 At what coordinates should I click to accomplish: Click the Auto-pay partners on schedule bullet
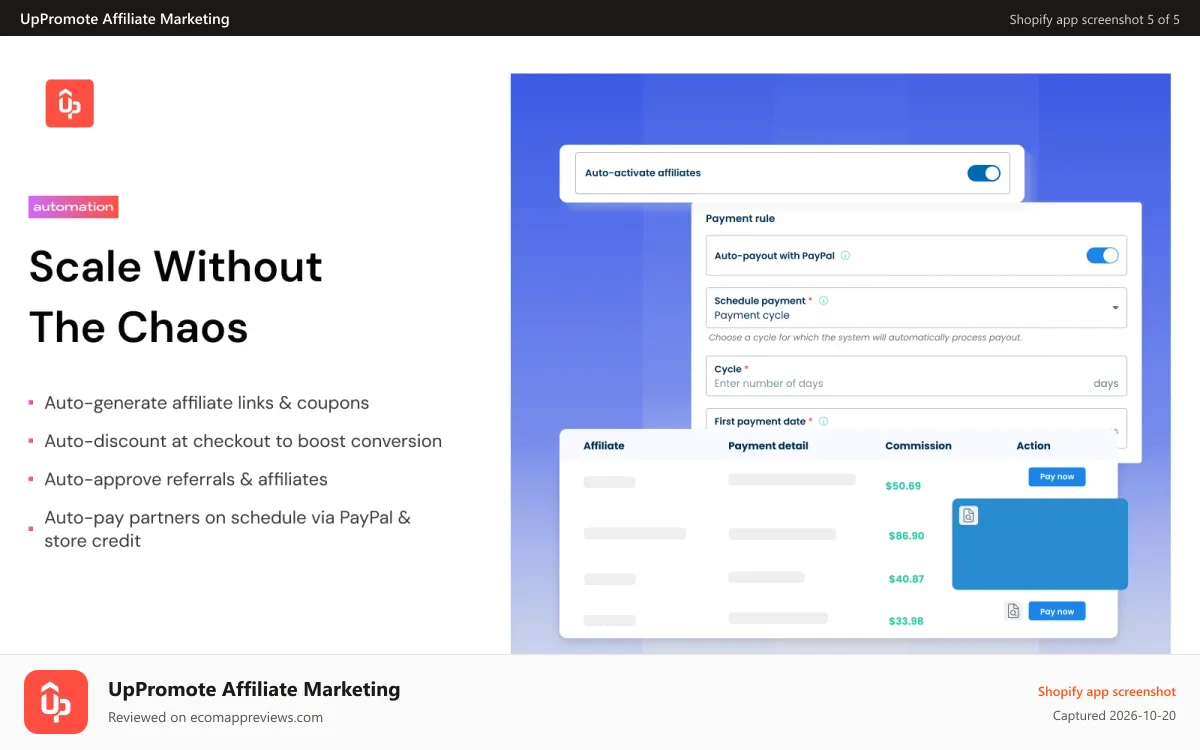click(x=227, y=529)
